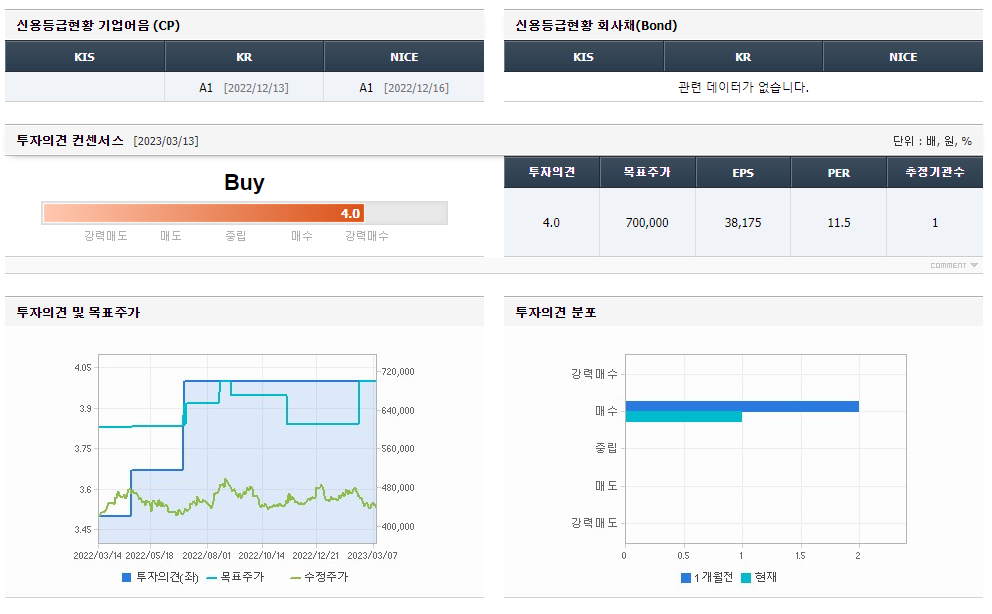
Task: Select the 4.0 consensus rating bar
Action: 204,213
